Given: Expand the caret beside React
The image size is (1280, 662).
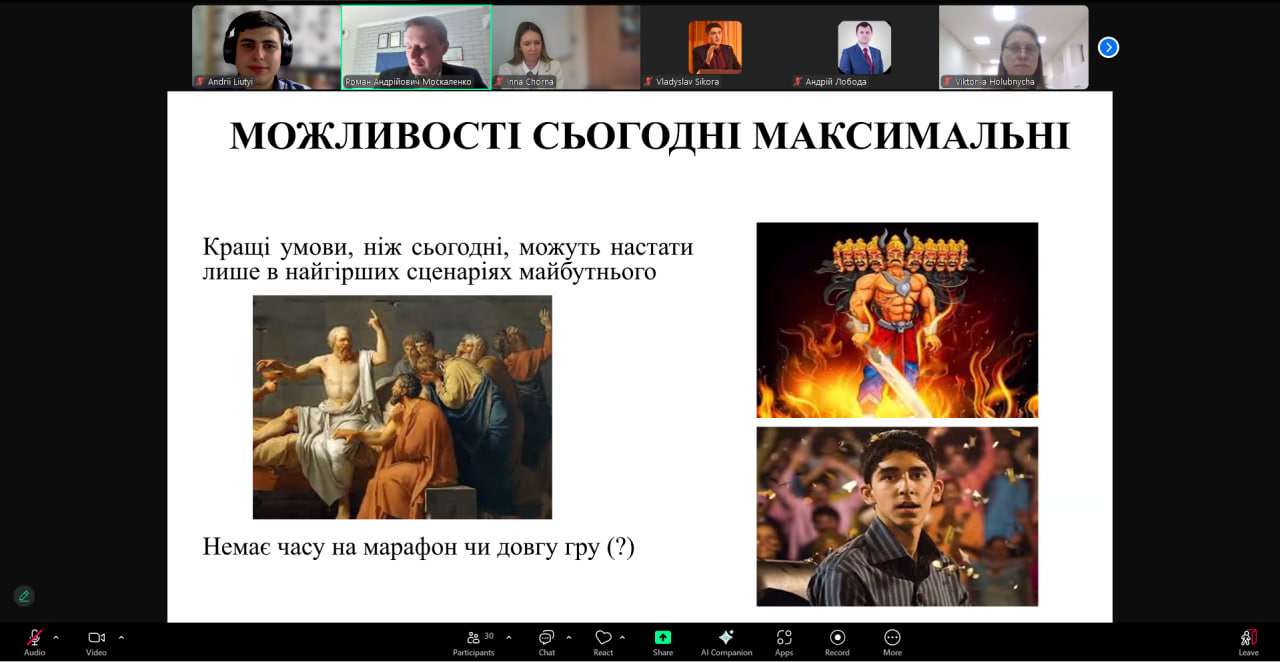Looking at the screenshot, I should (x=622, y=637).
